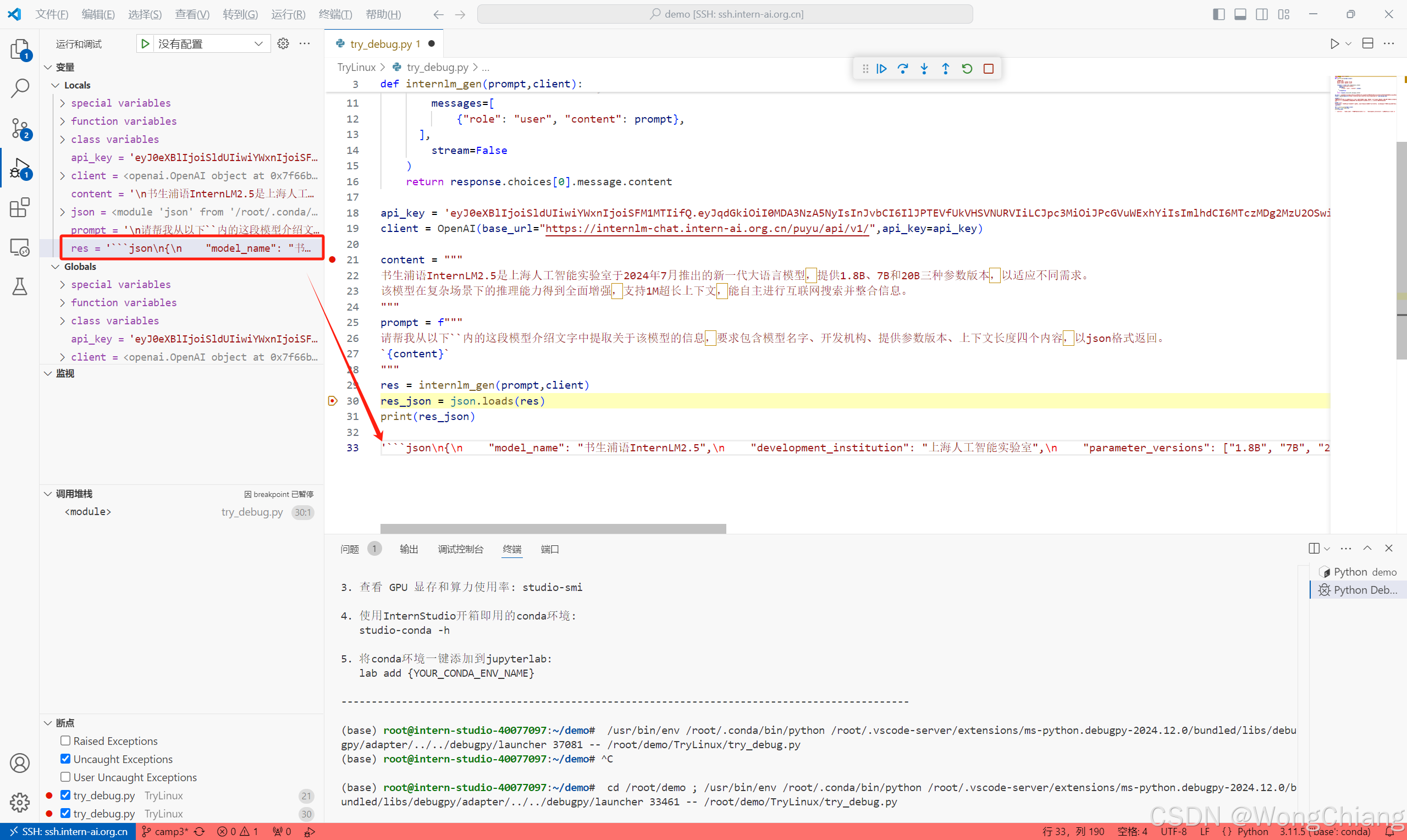1407x840 pixels.
Task: Open the debug configuration dropdown 没有配置
Action: [208, 43]
